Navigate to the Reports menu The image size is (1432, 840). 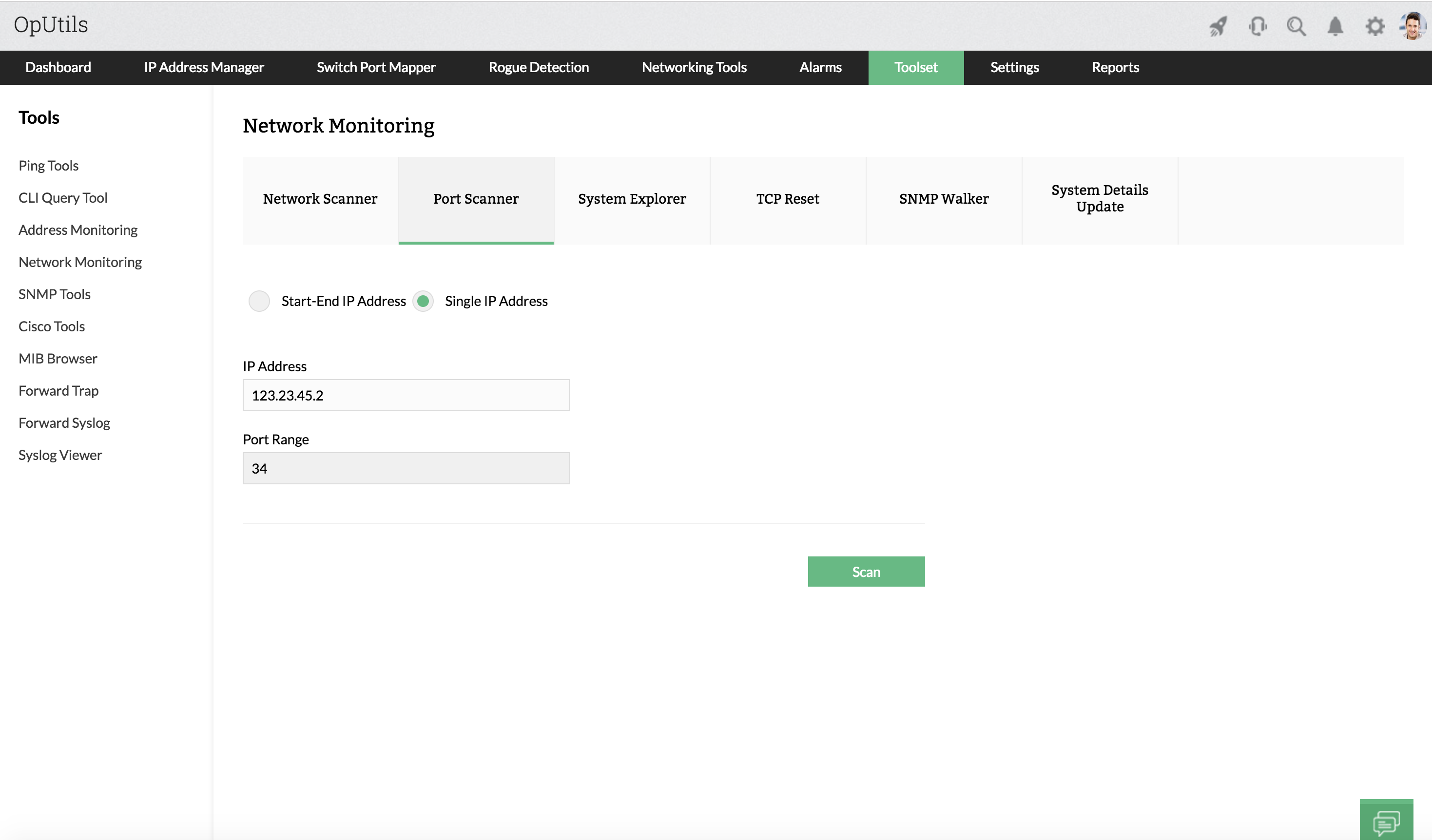(1115, 68)
